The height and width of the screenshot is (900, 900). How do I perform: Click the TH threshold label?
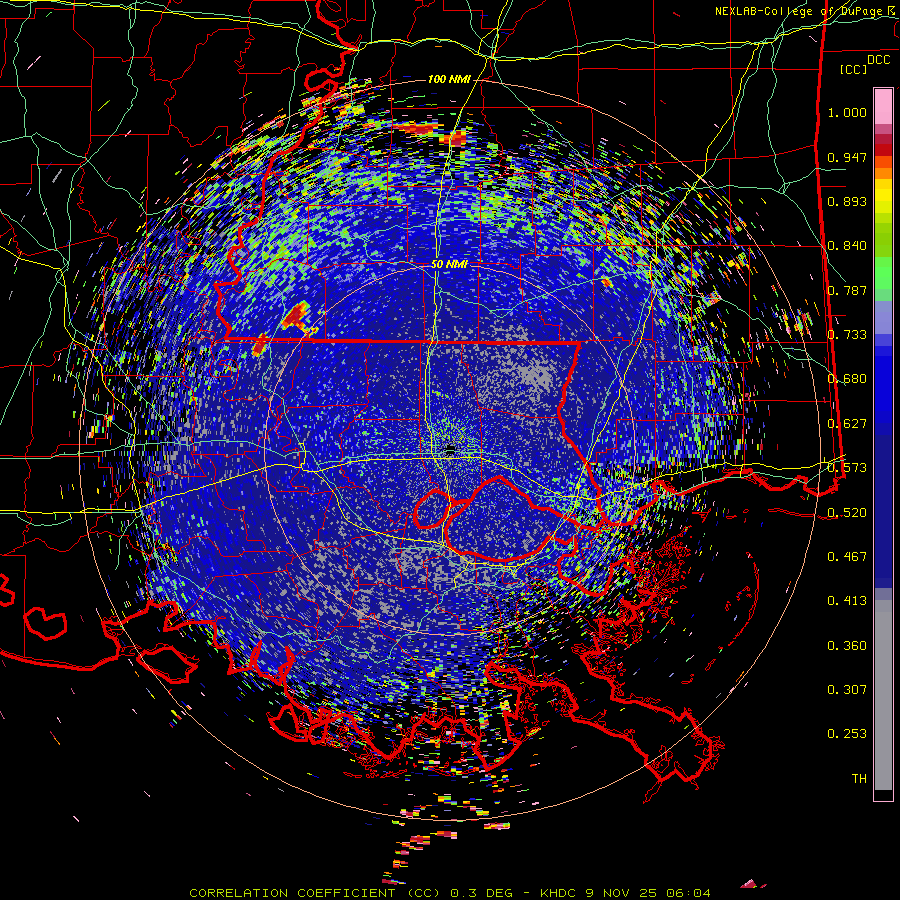pos(859,779)
